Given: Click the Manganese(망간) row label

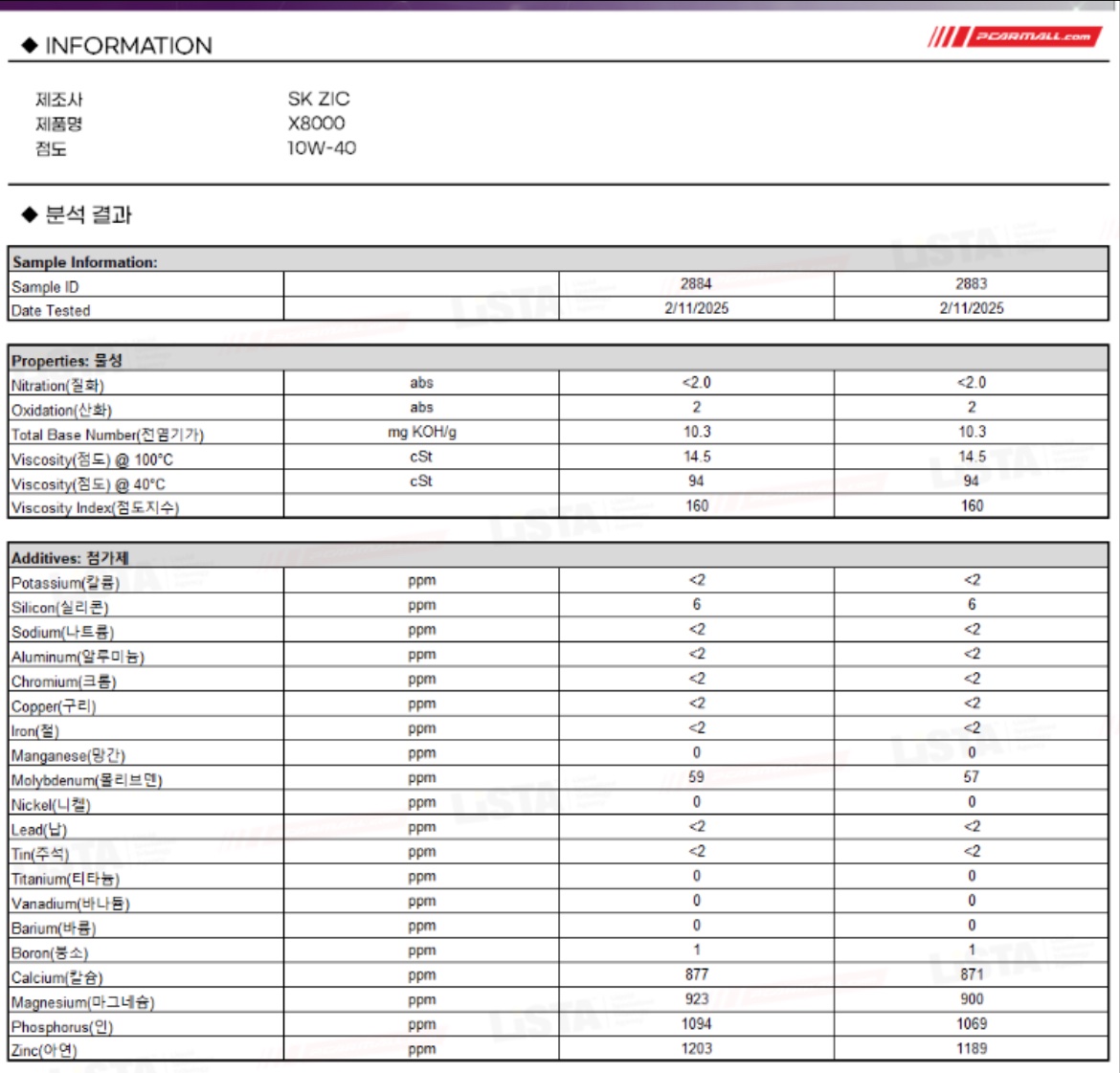Looking at the screenshot, I should [x=68, y=756].
